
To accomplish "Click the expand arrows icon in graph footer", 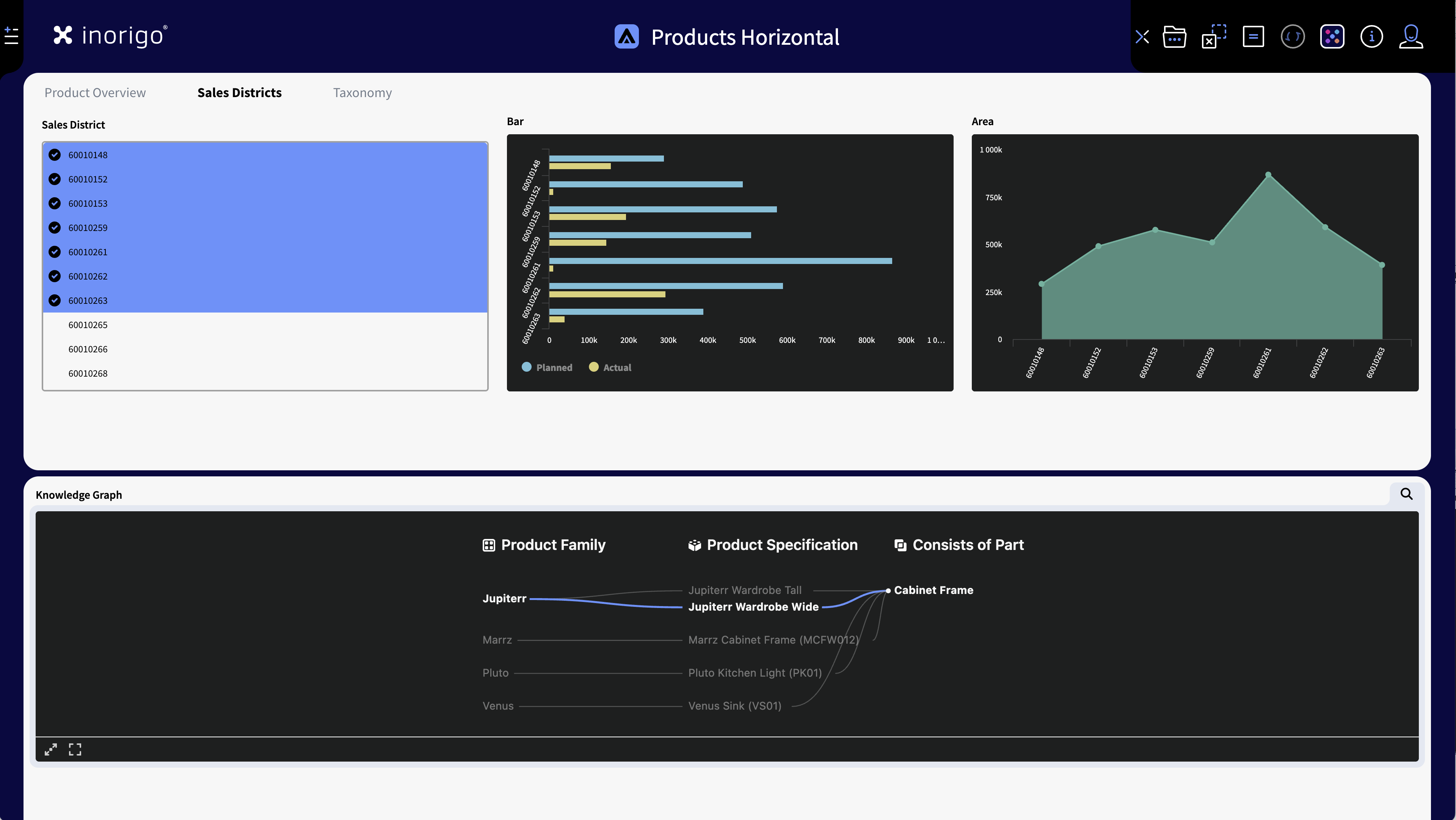I will pyautogui.click(x=51, y=749).
